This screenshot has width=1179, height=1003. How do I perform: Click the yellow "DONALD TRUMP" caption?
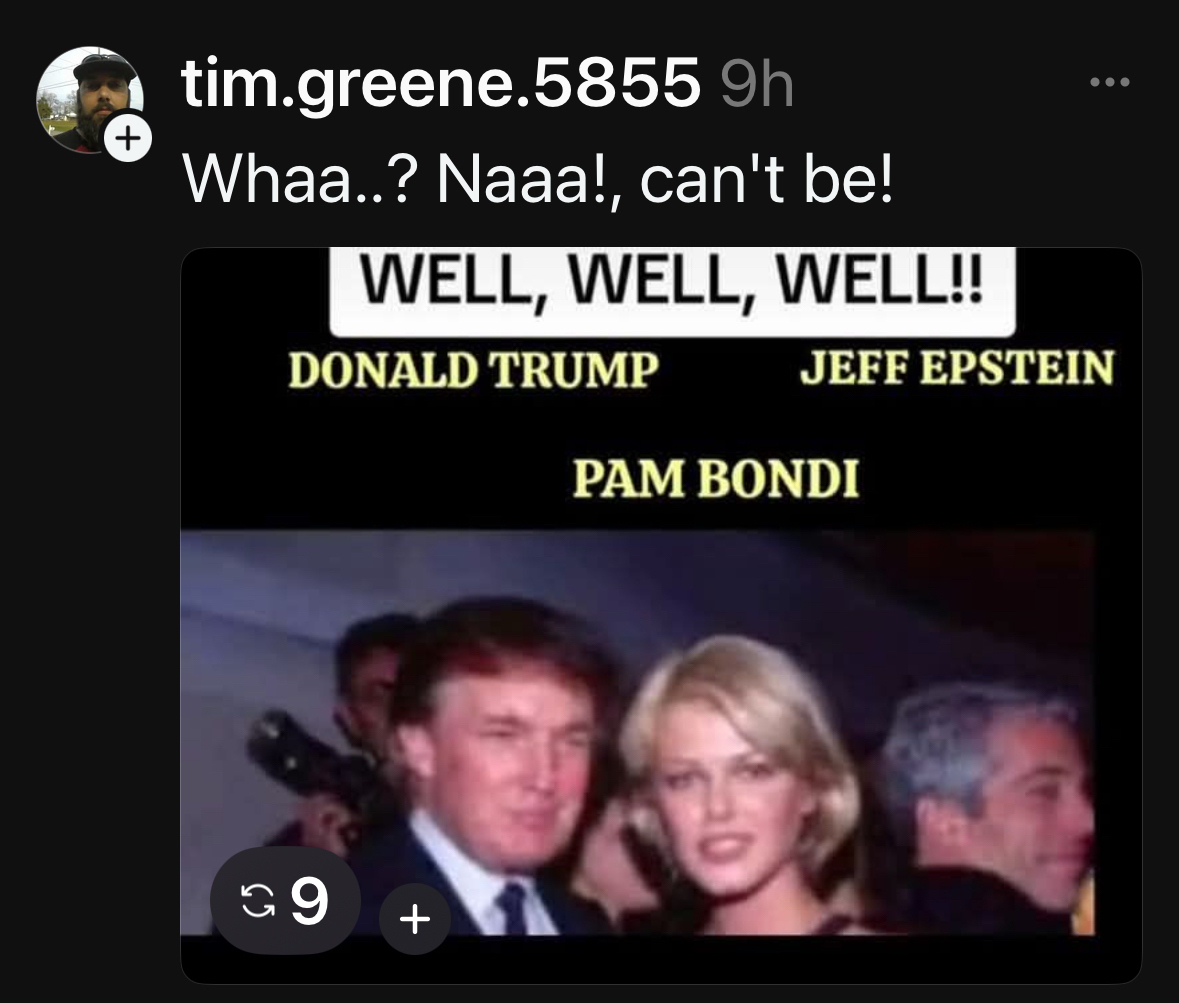point(474,369)
